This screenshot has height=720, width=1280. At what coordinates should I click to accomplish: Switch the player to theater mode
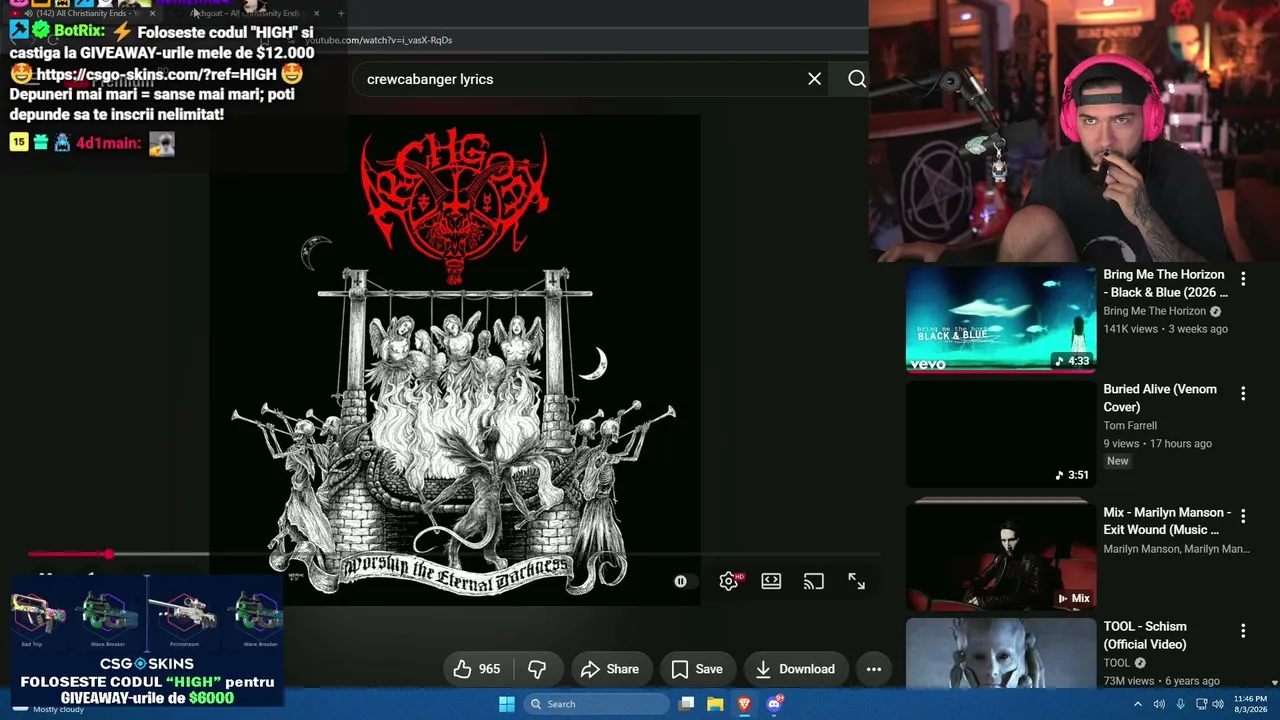coord(771,581)
